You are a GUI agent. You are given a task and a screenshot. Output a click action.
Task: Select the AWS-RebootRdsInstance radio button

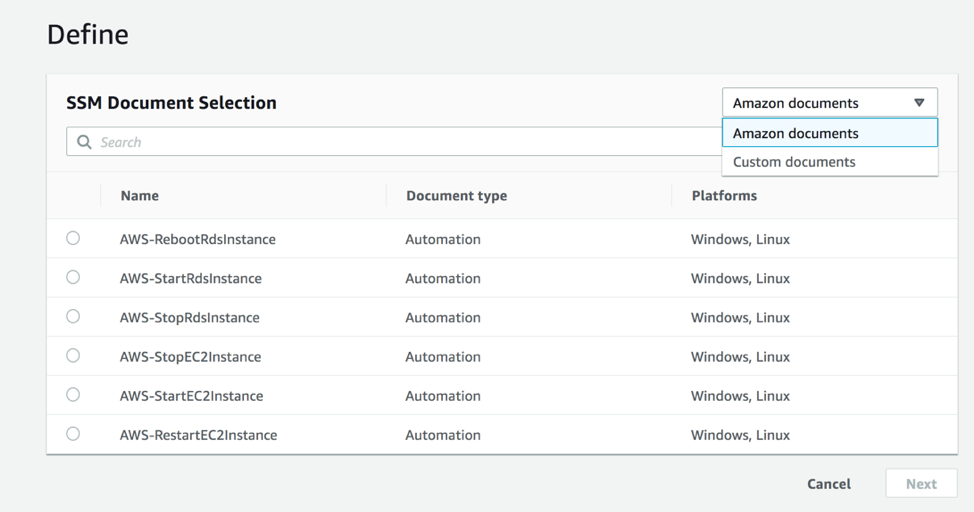click(x=73, y=238)
